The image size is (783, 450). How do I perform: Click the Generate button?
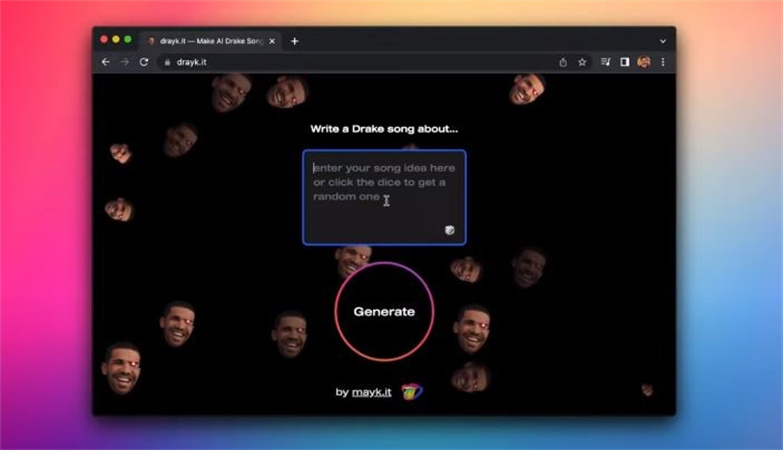pyautogui.click(x=384, y=311)
